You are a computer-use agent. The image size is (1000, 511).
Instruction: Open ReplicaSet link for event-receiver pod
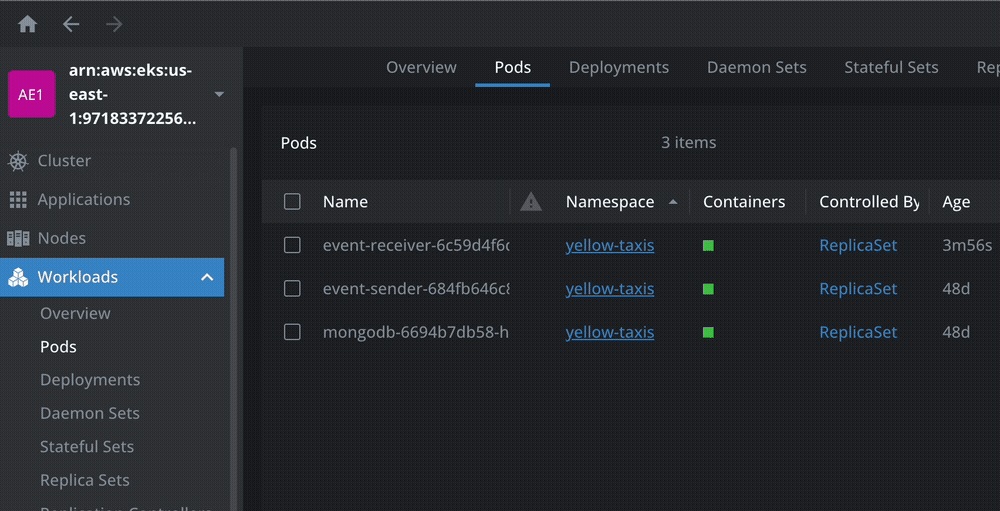[x=858, y=246]
